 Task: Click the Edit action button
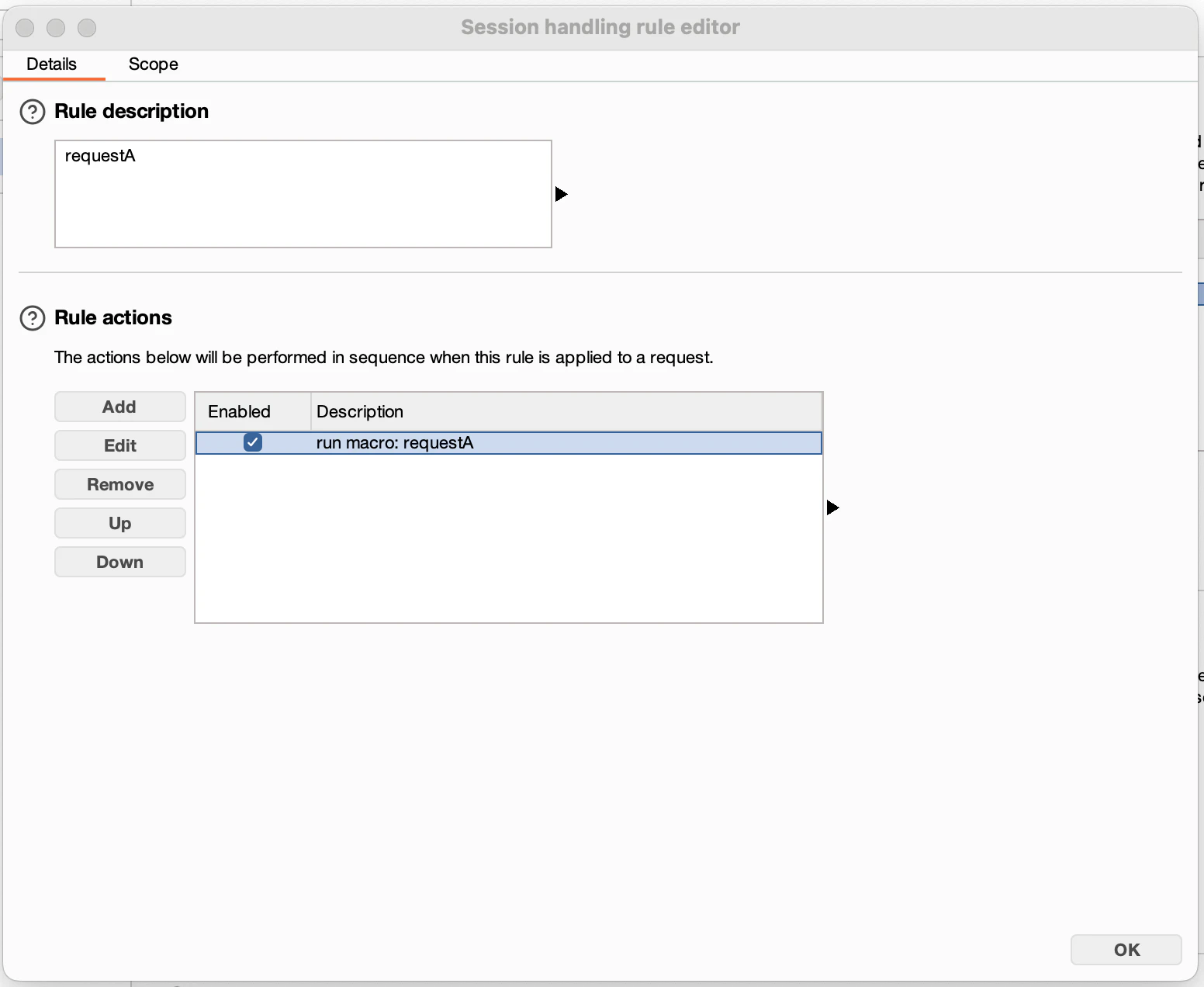point(120,445)
